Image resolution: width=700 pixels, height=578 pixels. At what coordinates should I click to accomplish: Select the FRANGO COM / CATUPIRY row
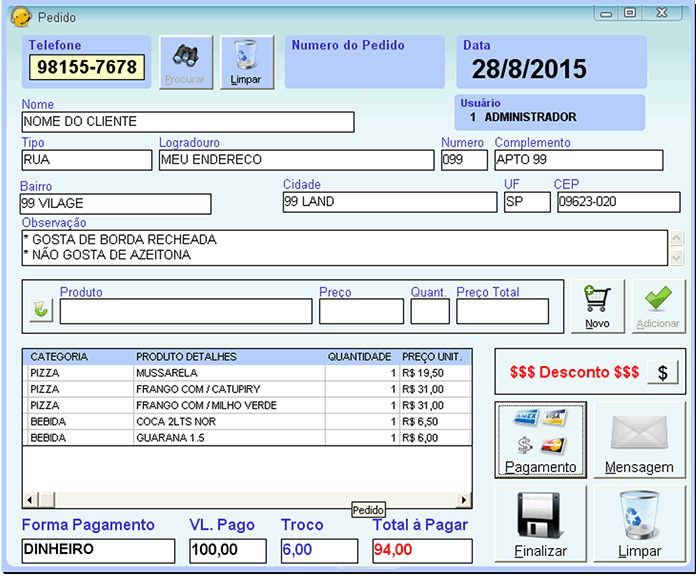247,389
